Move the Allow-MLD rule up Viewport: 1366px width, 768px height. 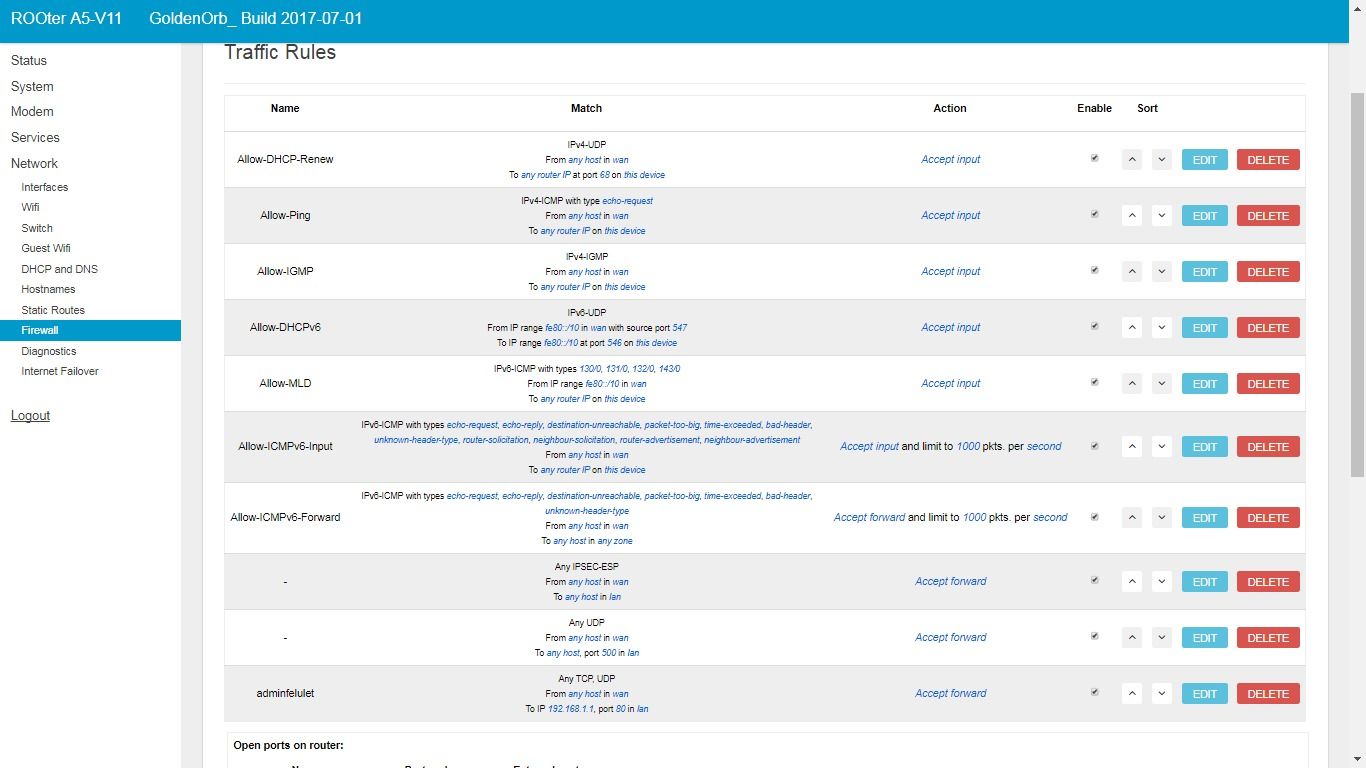[x=1132, y=383]
